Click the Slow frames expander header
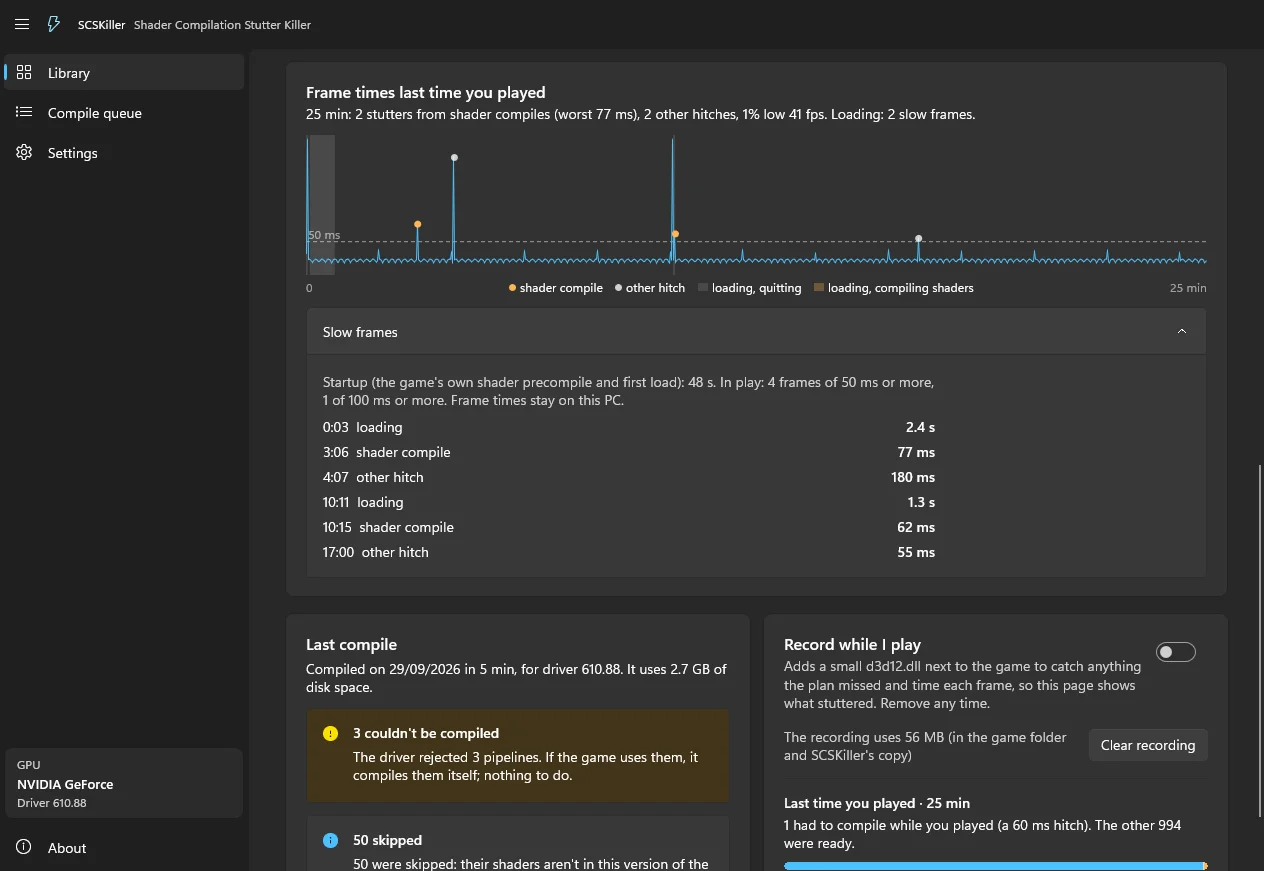Viewport: 1264px width, 871px height. [756, 331]
